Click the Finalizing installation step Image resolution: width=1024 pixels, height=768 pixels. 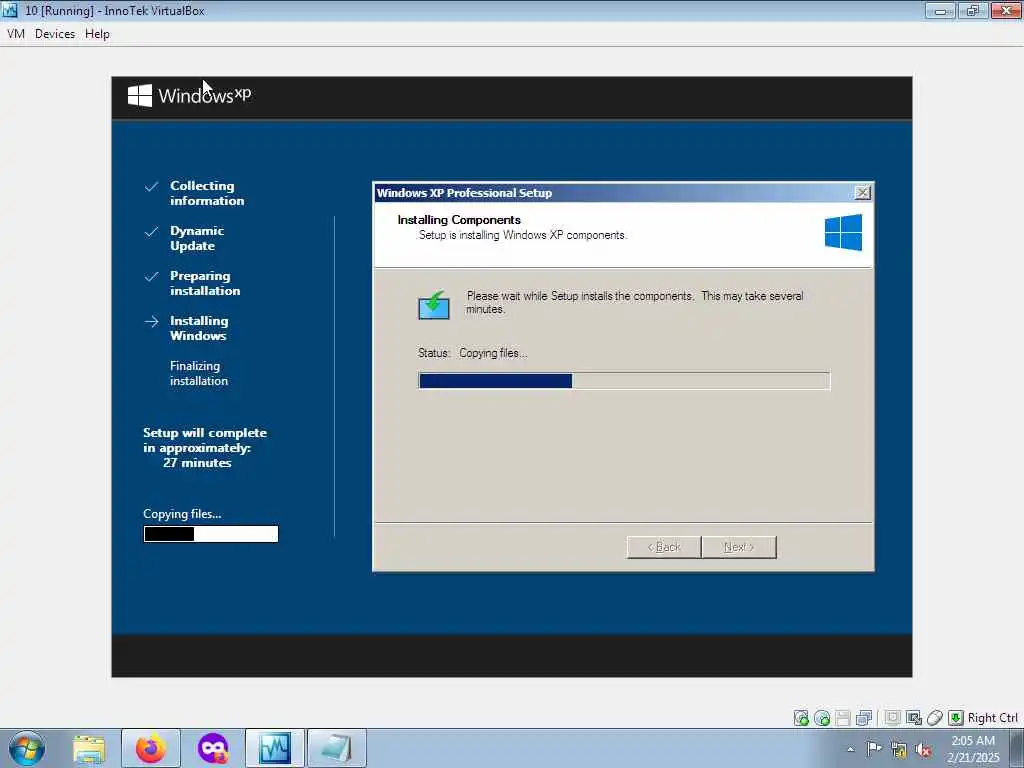199,374
